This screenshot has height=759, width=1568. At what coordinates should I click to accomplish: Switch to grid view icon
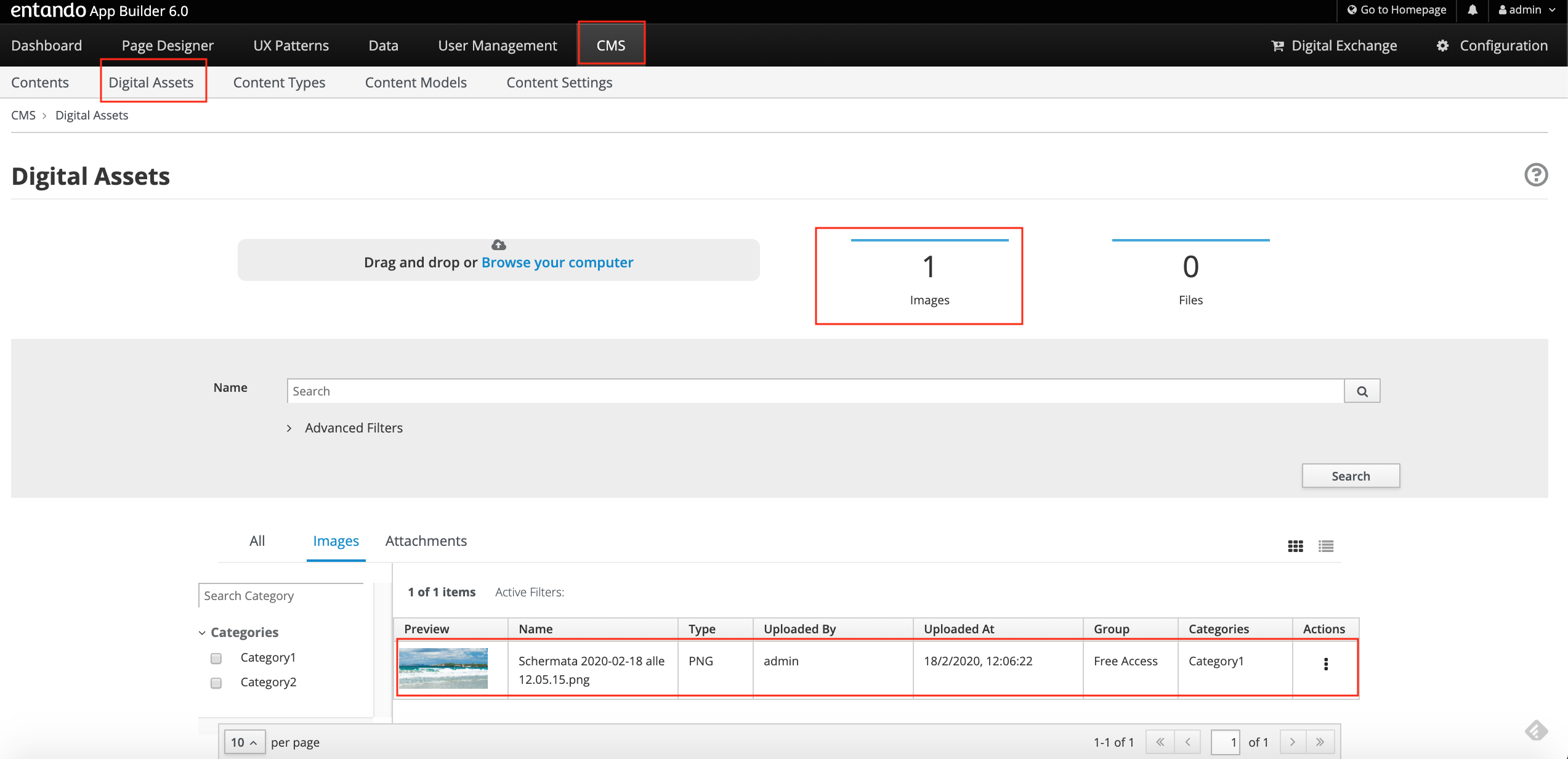coord(1295,546)
